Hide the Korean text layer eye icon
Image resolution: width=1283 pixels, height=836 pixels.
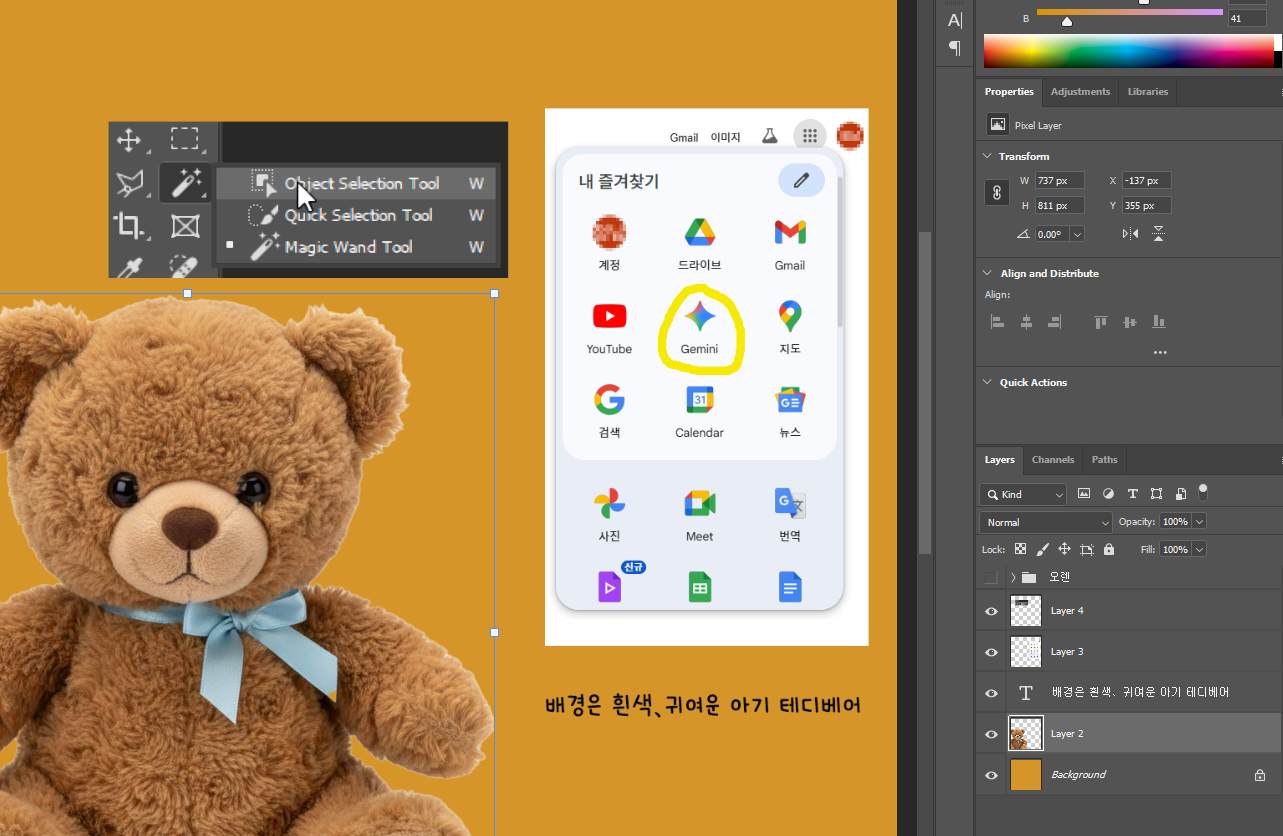click(x=992, y=693)
